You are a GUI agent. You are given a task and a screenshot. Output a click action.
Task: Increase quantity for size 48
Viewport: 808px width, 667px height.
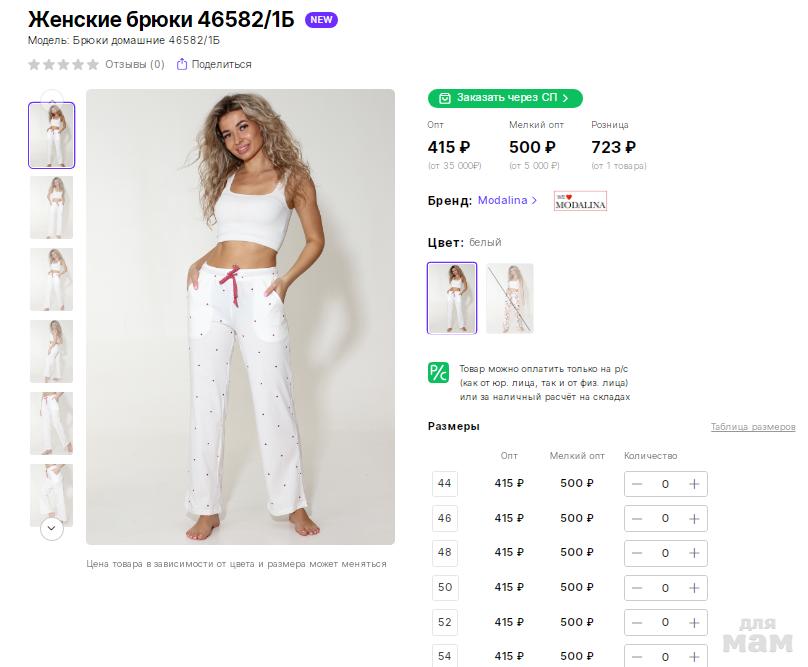[694, 553]
